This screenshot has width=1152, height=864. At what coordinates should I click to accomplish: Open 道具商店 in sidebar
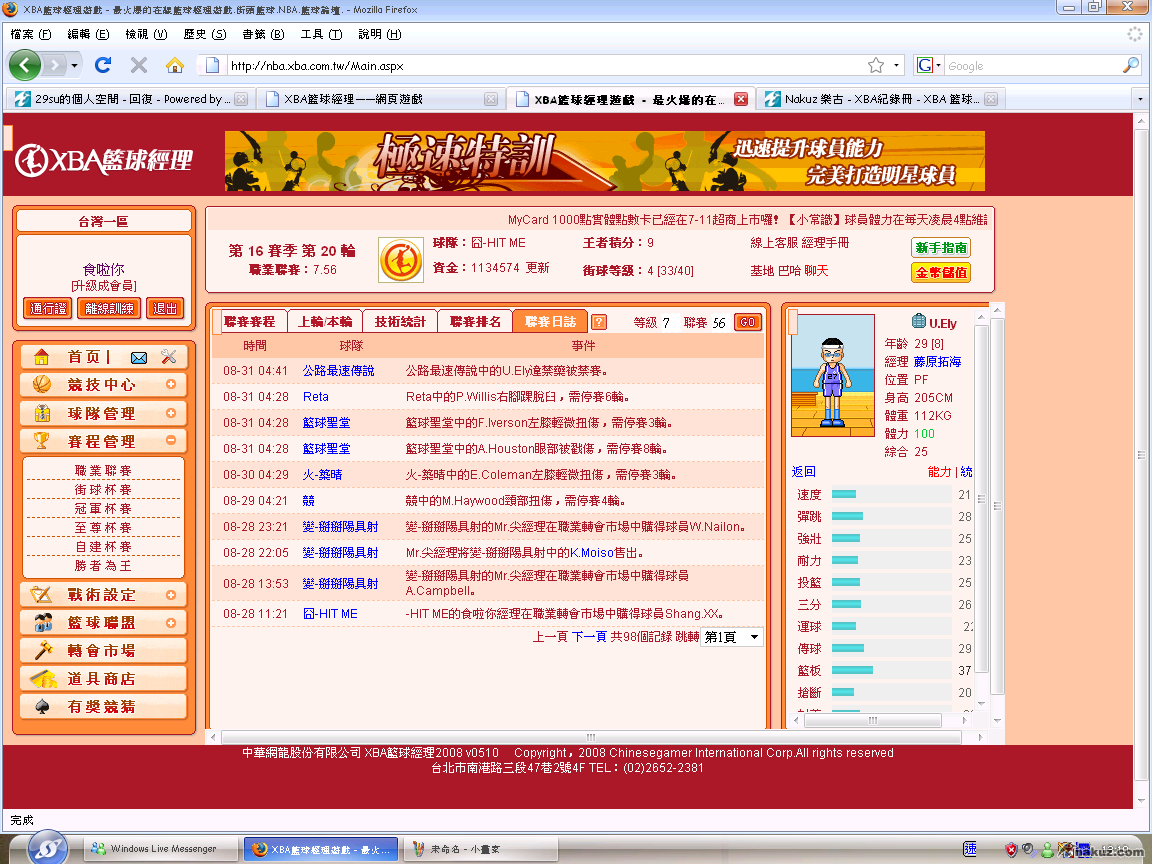[x=104, y=679]
